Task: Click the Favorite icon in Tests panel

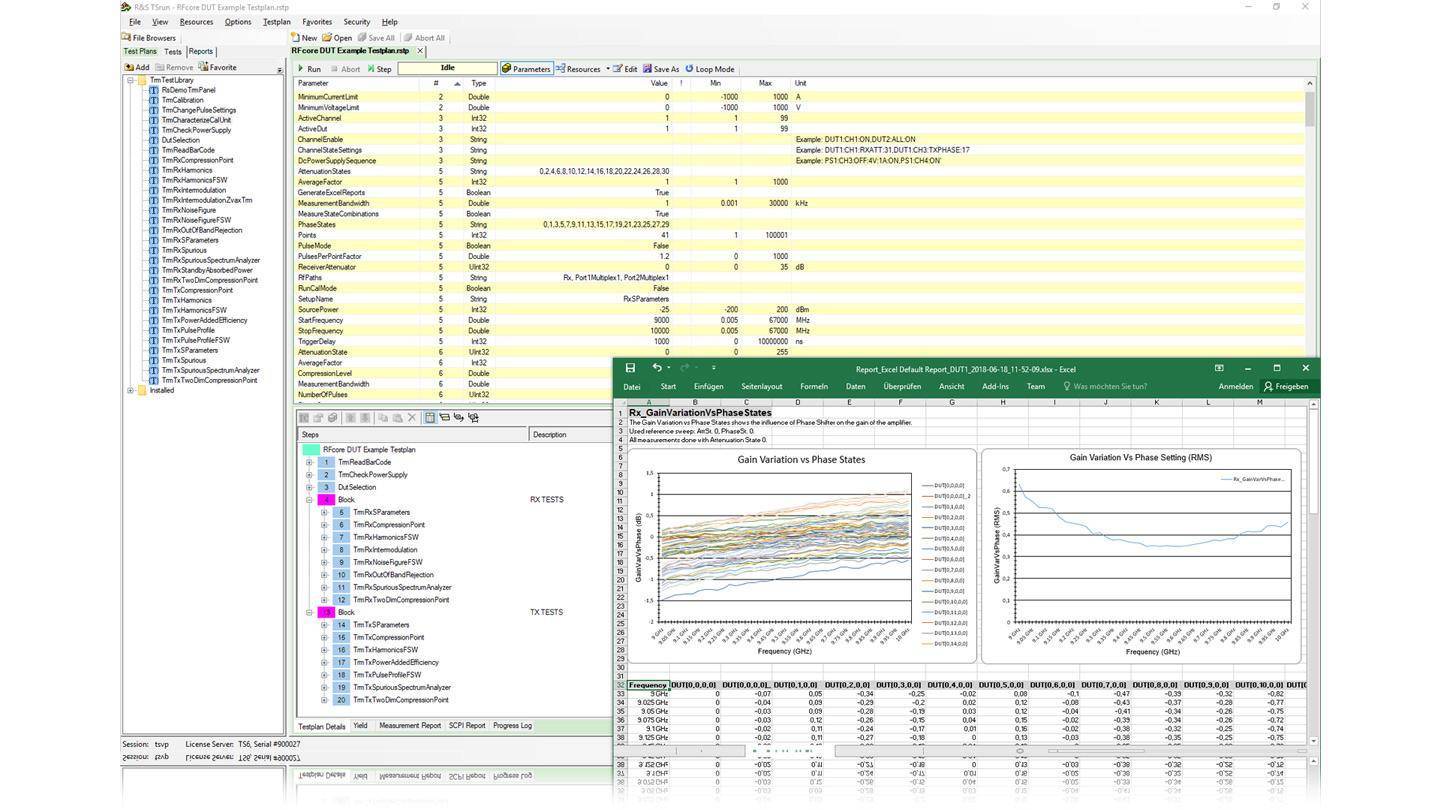Action: 203,67
